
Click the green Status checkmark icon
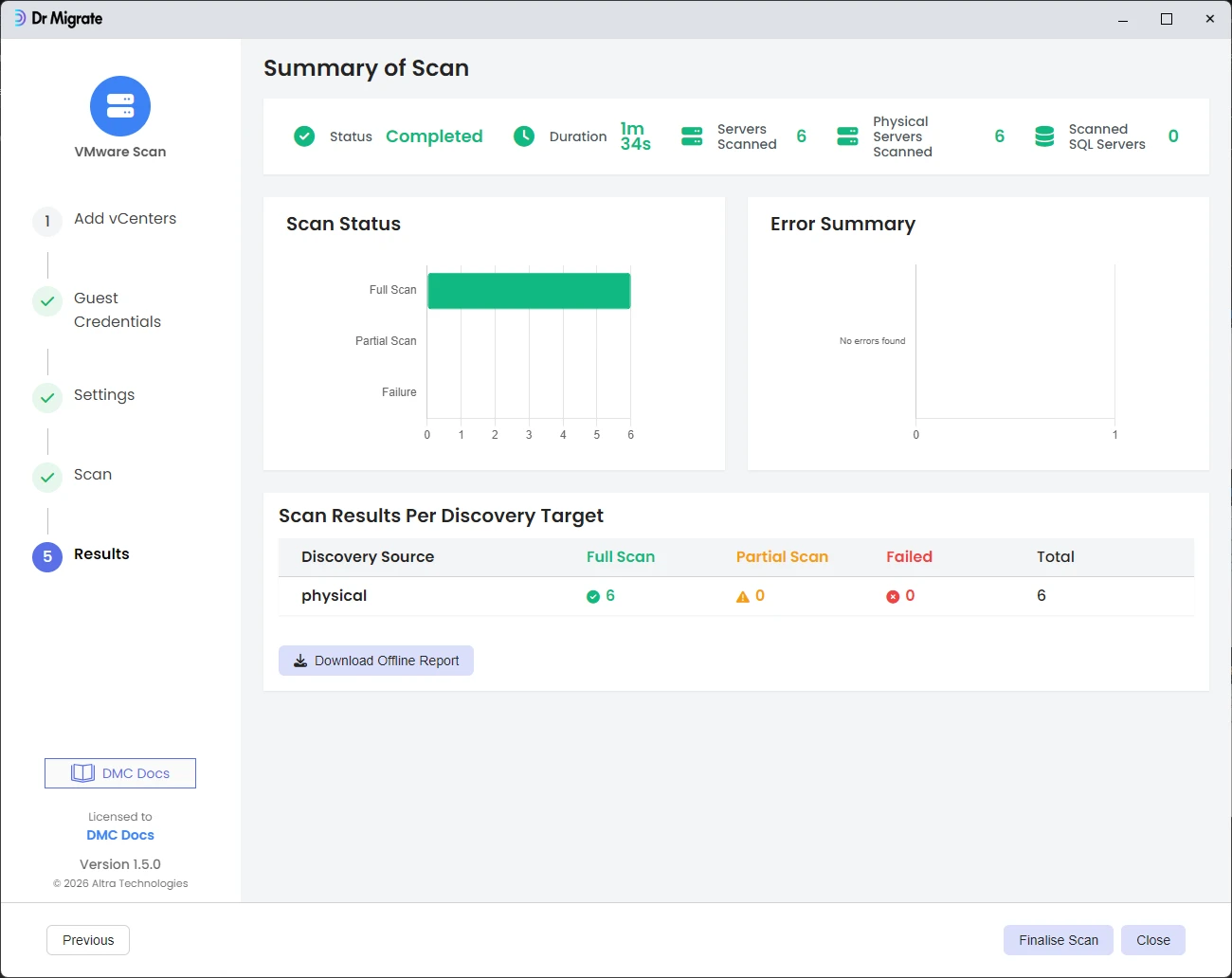pyautogui.click(x=304, y=136)
